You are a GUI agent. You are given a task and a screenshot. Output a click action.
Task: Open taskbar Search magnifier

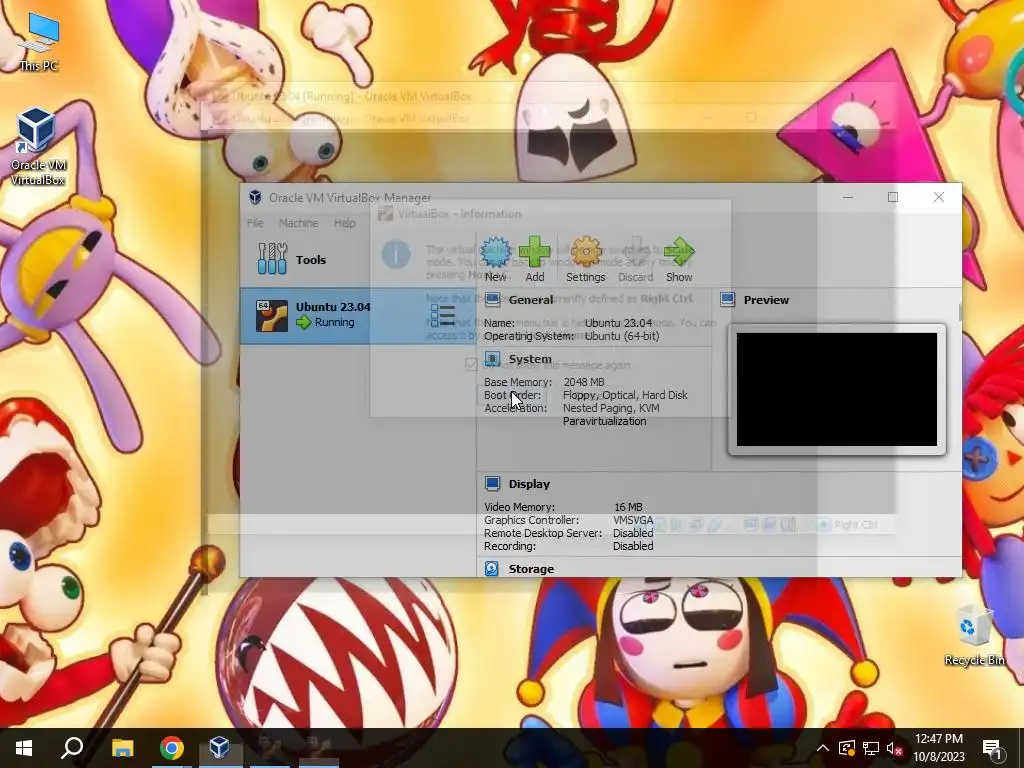pos(72,748)
